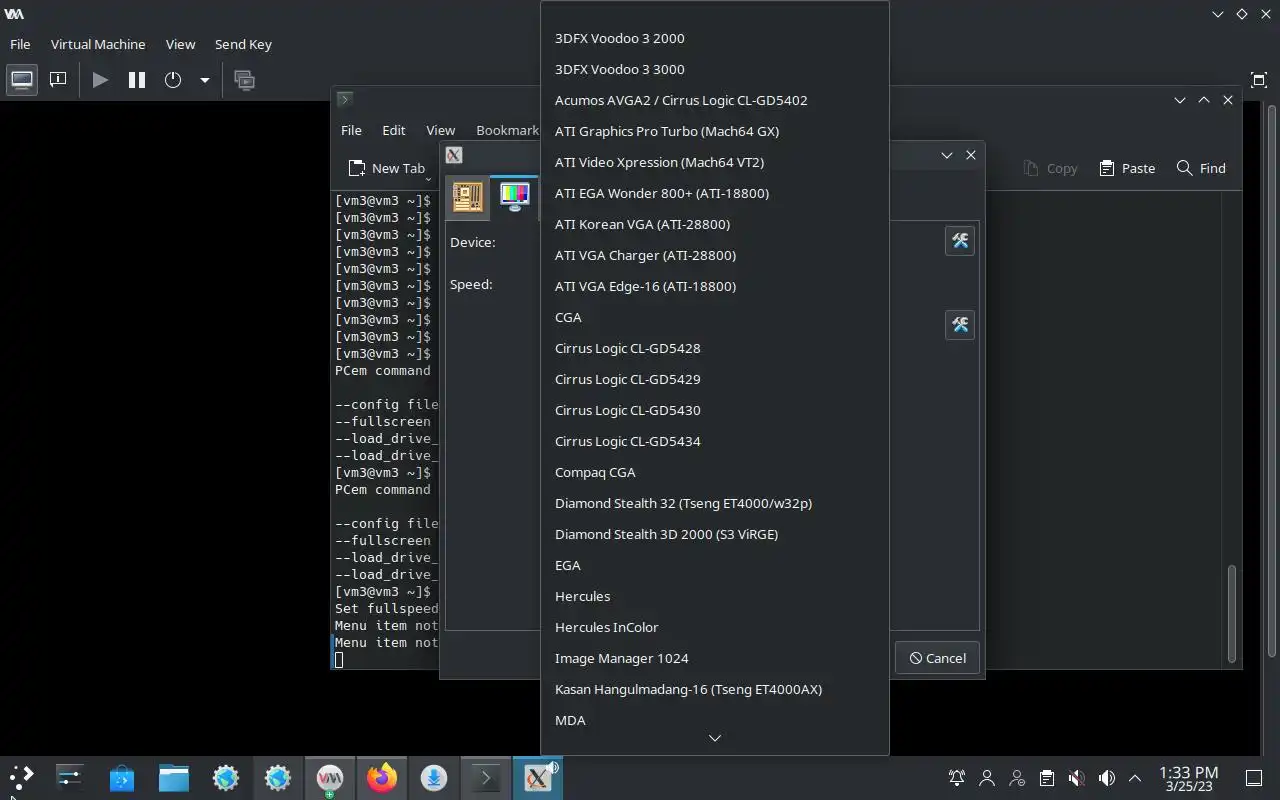Click the muted audio tray icon
The image size is (1280, 800).
(x=1076, y=778)
